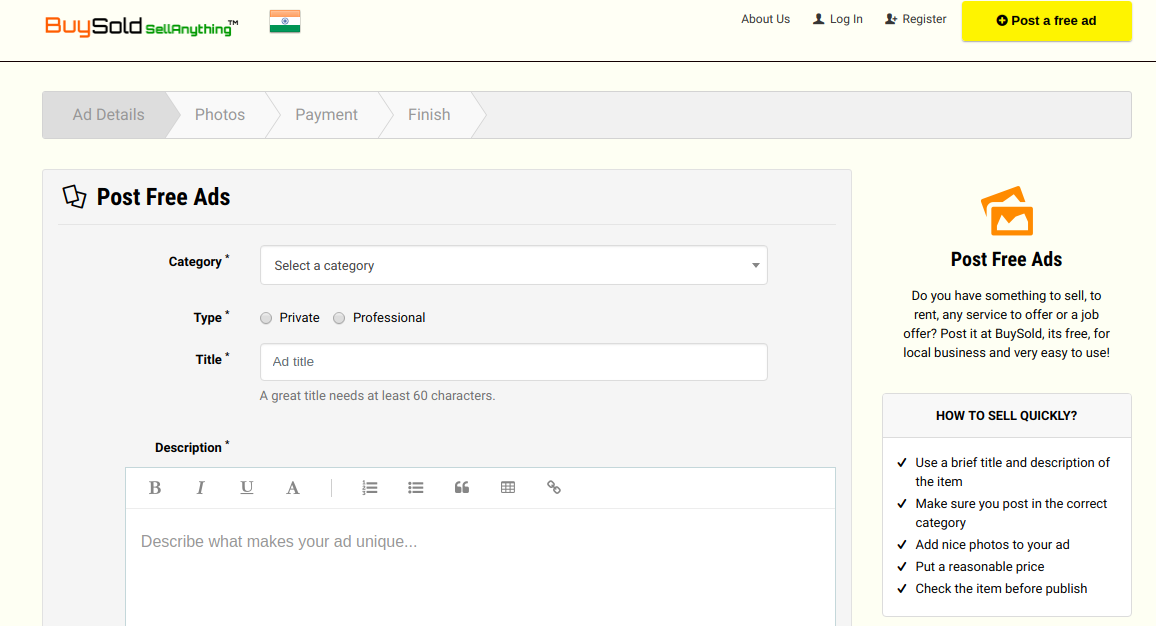Go to the Payment step tab
The width and height of the screenshot is (1156, 626).
point(326,115)
